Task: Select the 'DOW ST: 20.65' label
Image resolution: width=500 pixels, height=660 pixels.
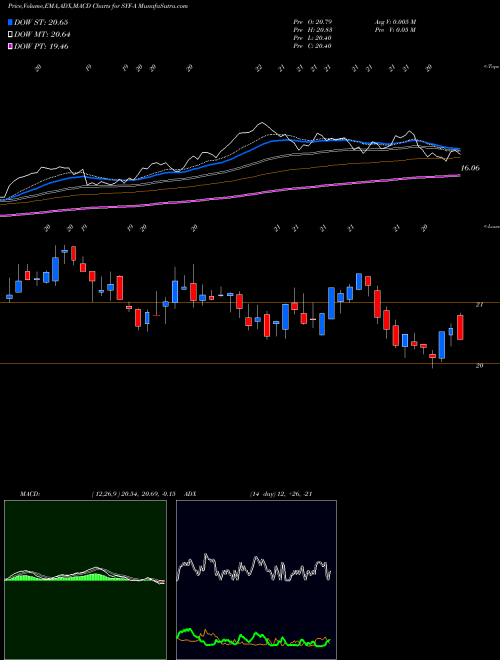Action: (41, 22)
